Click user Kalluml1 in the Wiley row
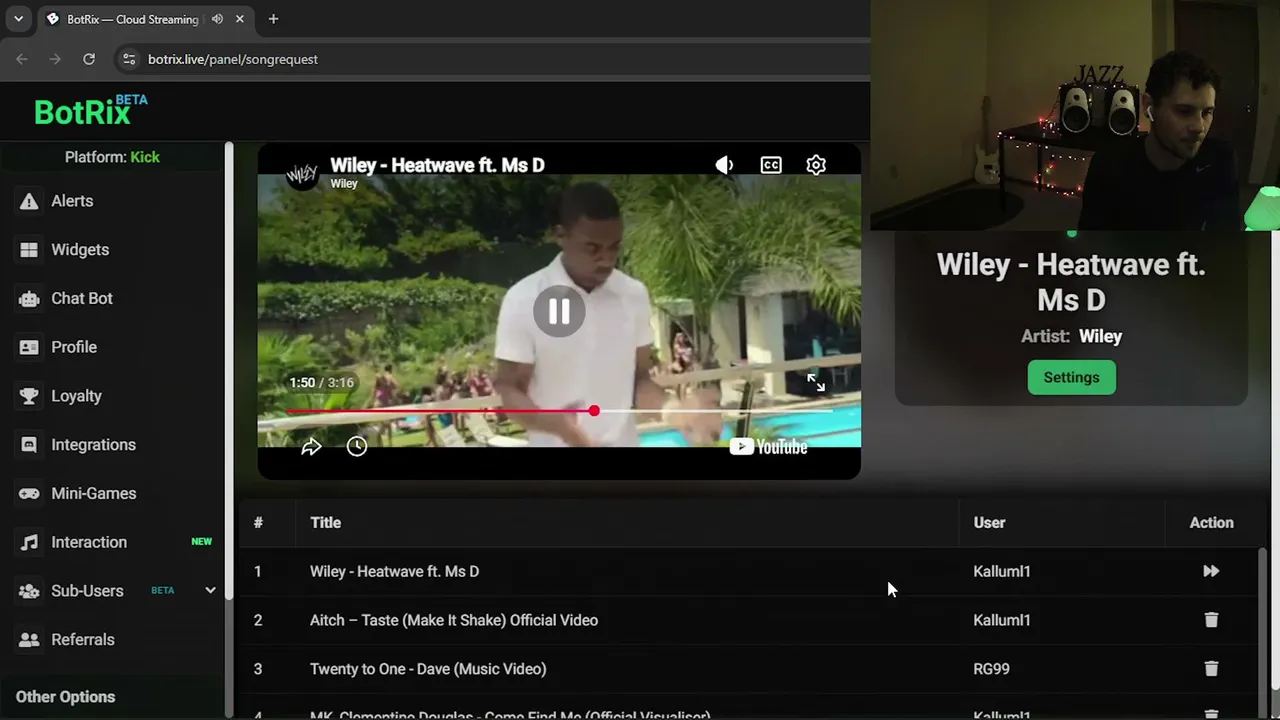Viewport: 1280px width, 720px height. point(1001,571)
